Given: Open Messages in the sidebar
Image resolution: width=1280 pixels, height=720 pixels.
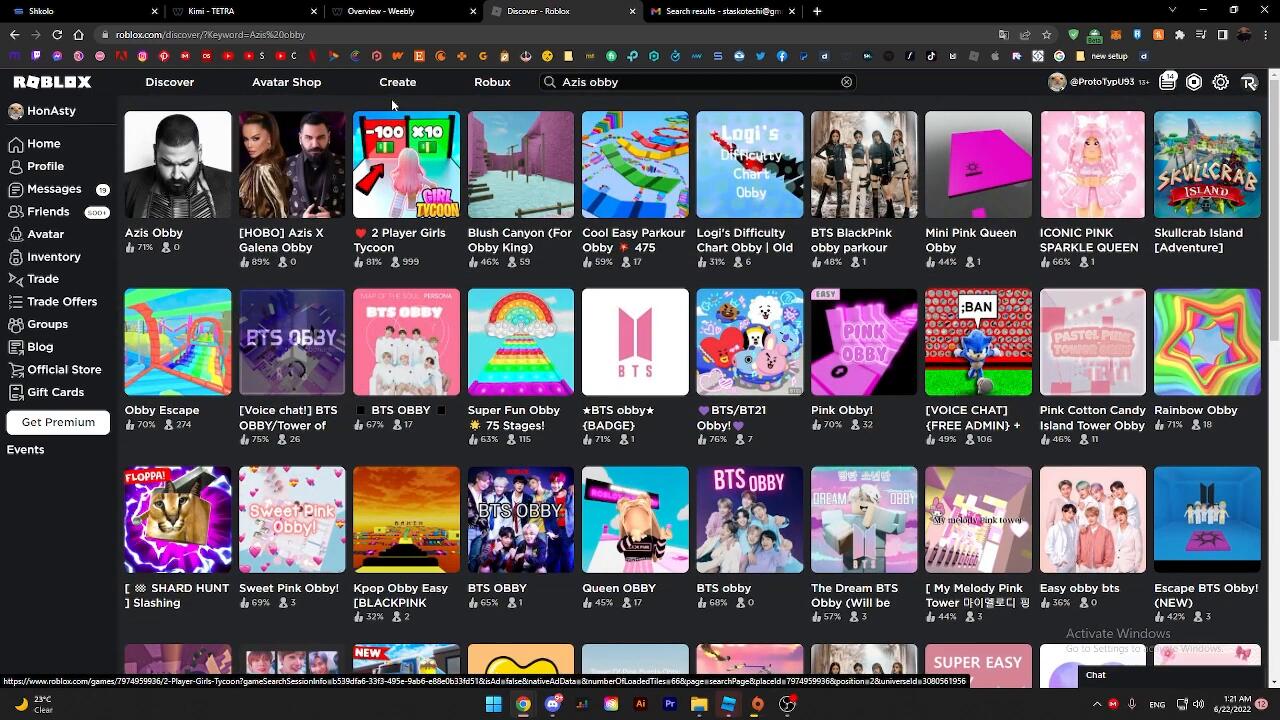Looking at the screenshot, I should 54,189.
